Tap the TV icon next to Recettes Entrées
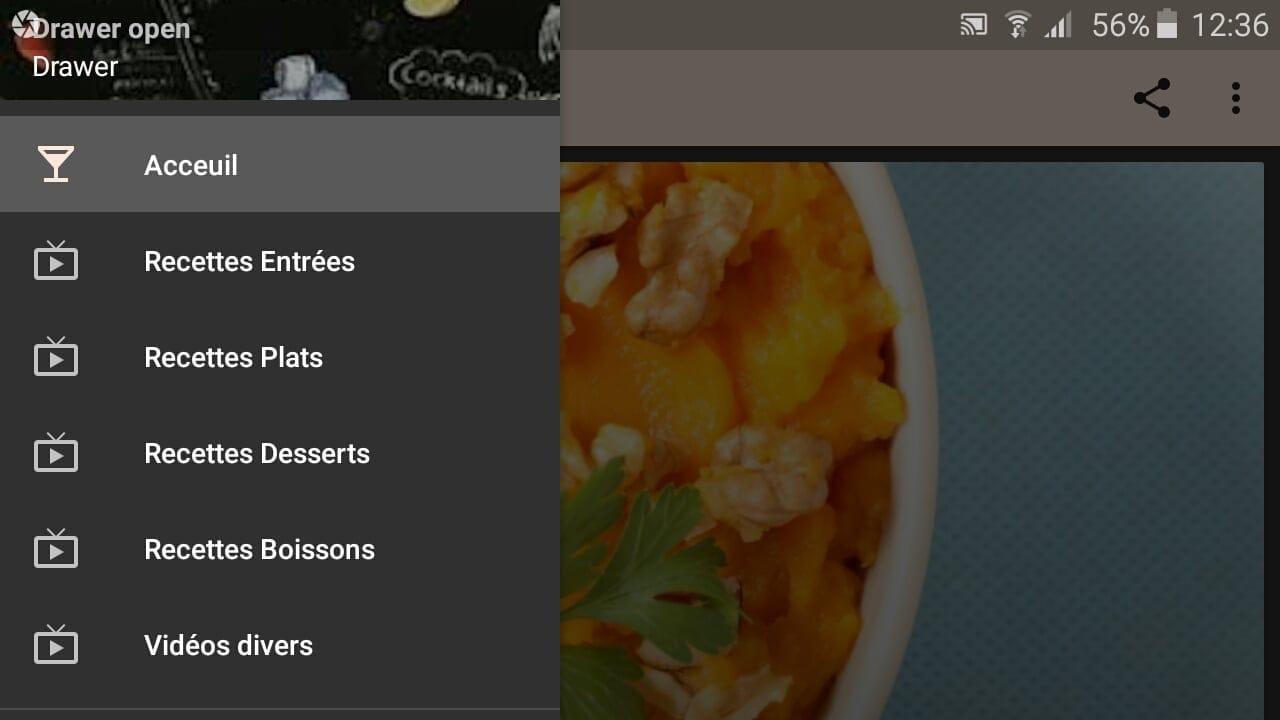Image resolution: width=1280 pixels, height=720 pixels. click(56, 260)
